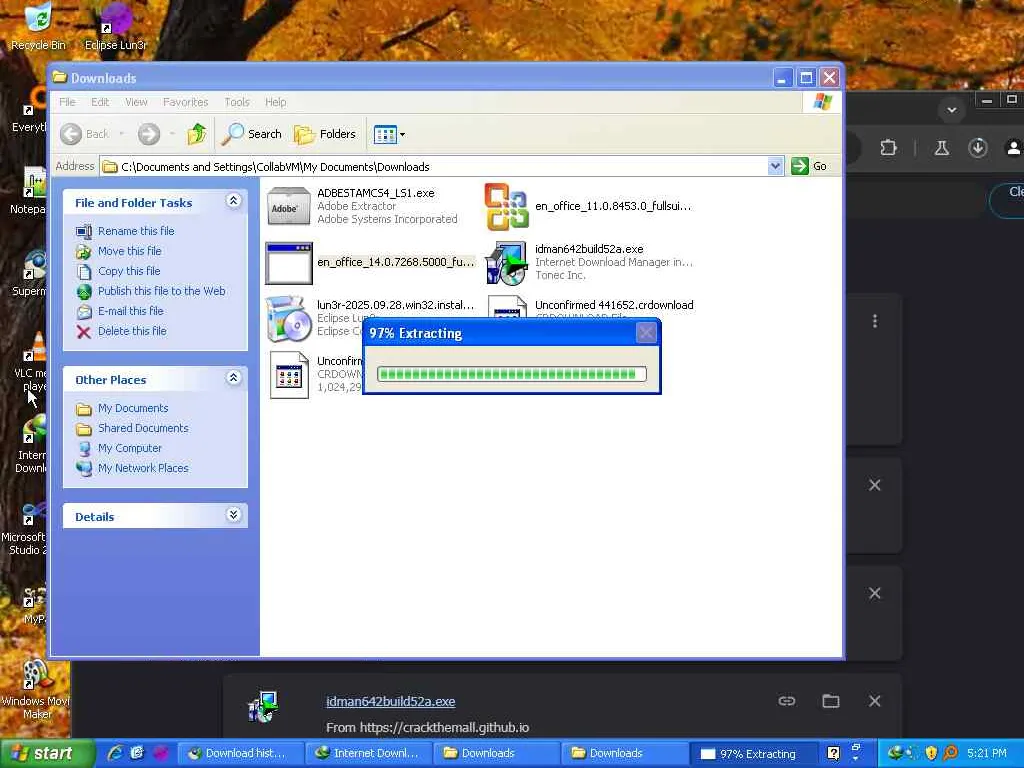This screenshot has height=768, width=1024.
Task: Close the 97% Extracting dialog
Action: coord(646,333)
